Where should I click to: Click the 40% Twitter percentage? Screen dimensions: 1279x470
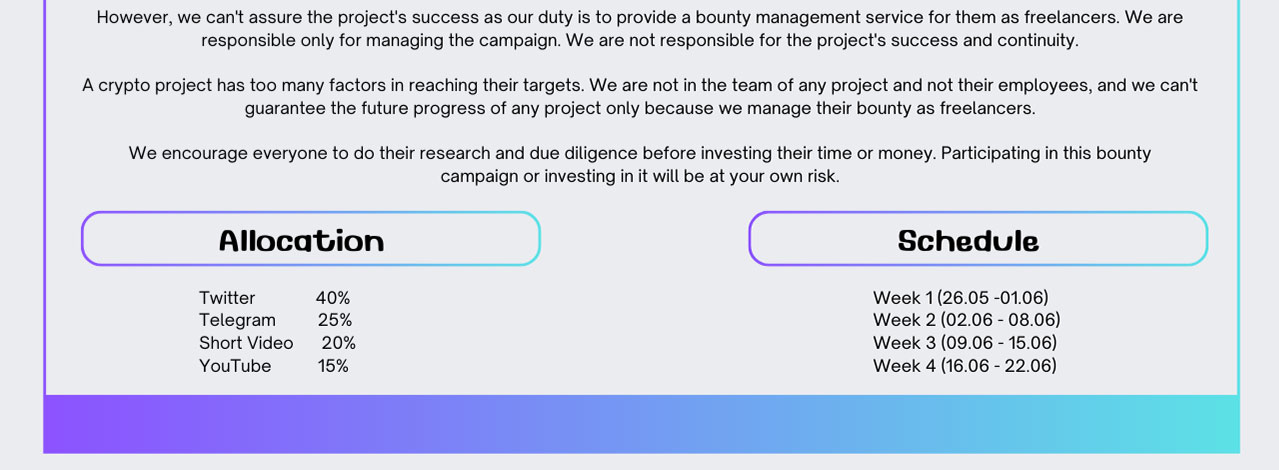(333, 298)
